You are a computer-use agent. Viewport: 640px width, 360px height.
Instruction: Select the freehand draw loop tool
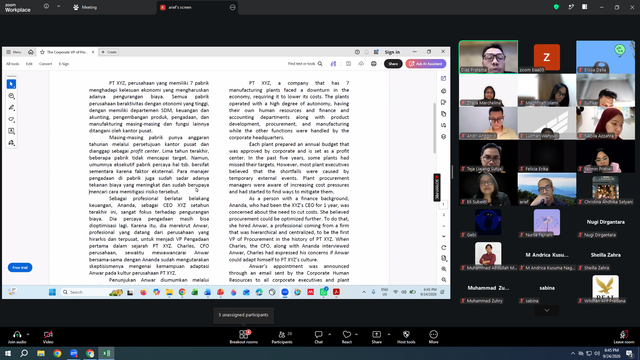[x=11, y=120]
